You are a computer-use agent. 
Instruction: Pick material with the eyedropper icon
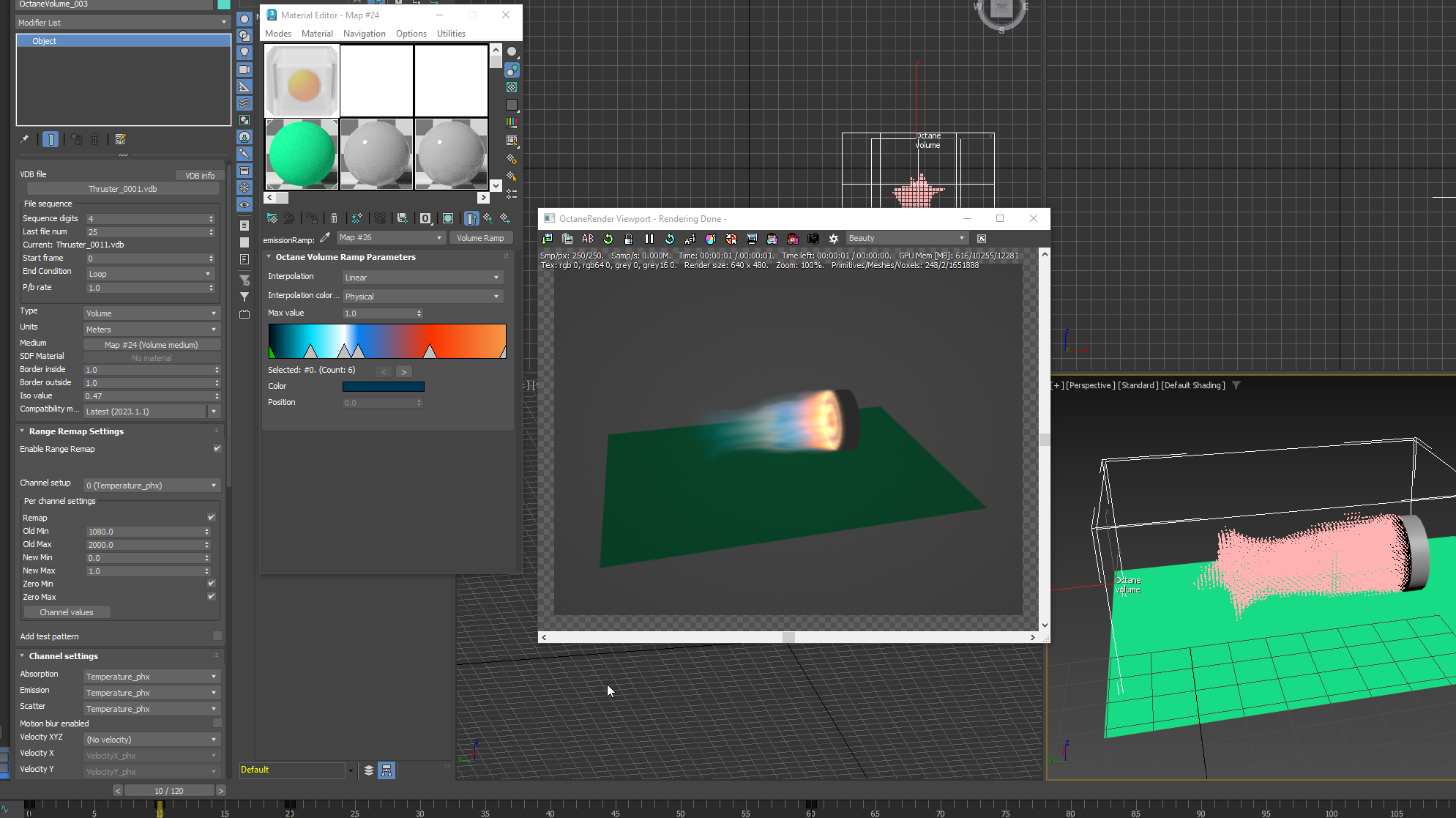tap(325, 238)
